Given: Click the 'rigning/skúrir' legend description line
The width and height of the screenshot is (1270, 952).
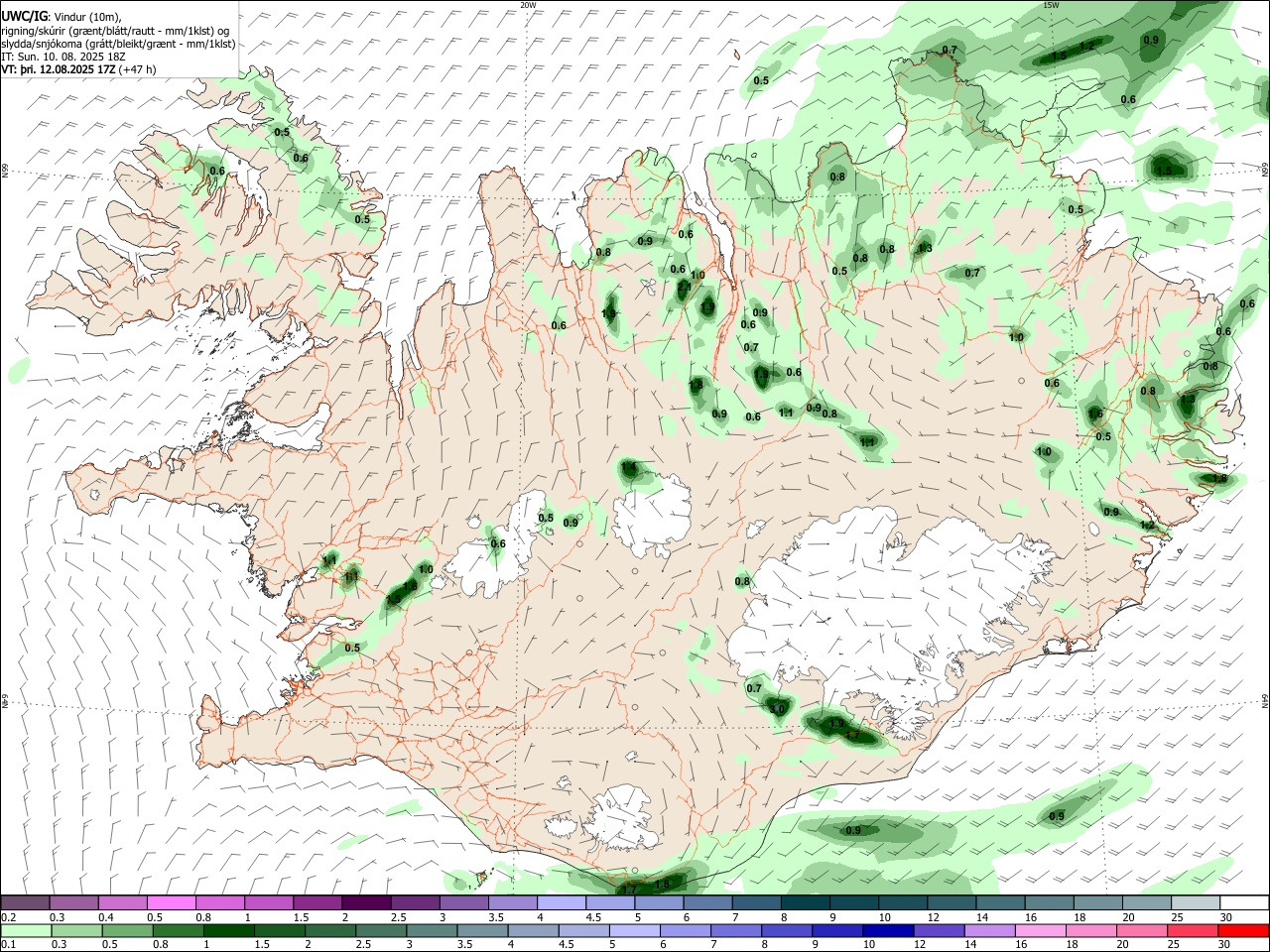Looking at the screenshot, I should [115, 30].
